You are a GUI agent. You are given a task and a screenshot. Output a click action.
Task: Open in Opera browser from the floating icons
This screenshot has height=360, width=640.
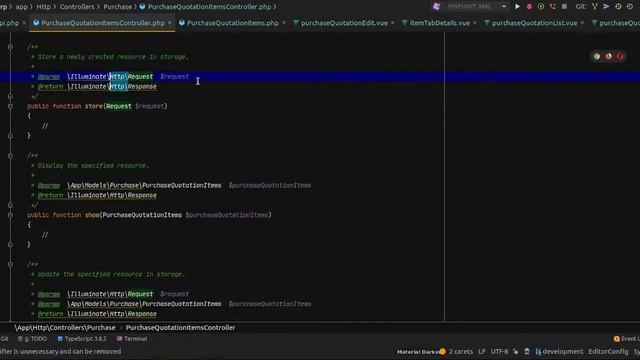[620, 56]
